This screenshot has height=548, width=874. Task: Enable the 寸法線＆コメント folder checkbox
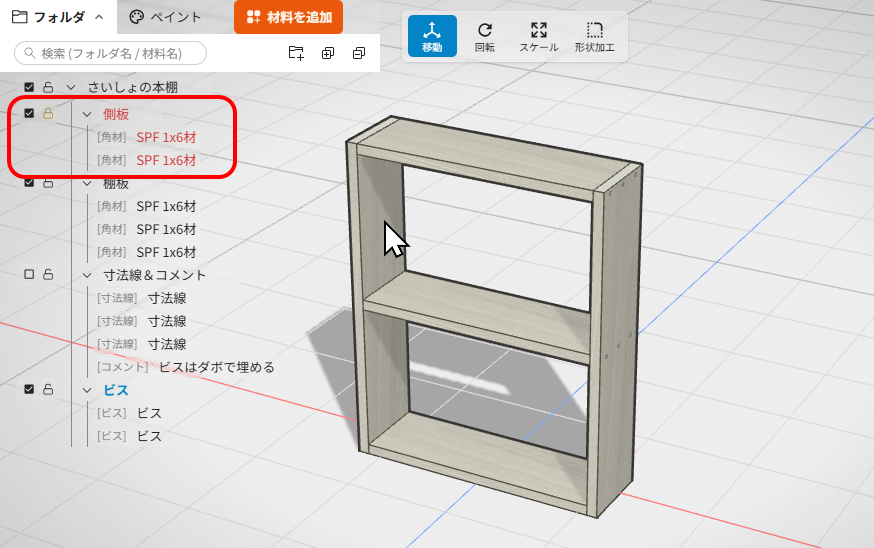(29, 274)
